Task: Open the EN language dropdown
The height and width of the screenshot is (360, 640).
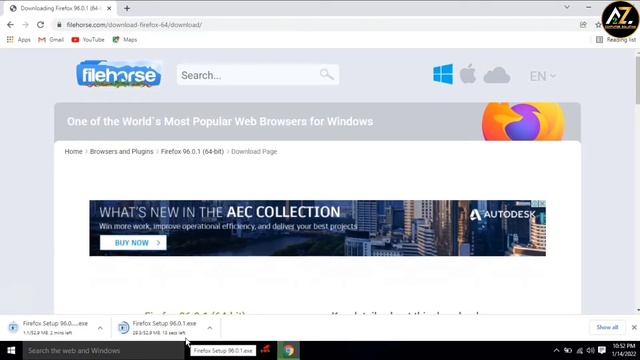Action: [x=542, y=76]
